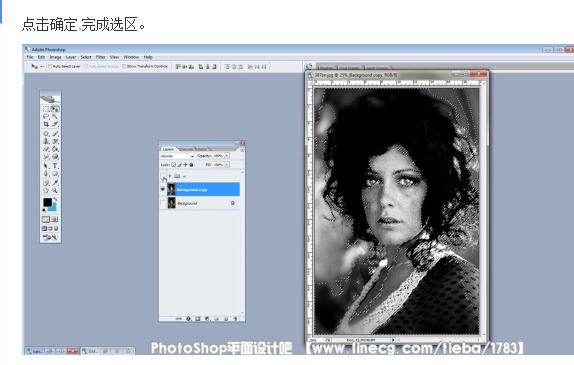Open the foreground black color swatch
Viewport: 574px width, 365px height.
tap(47, 202)
